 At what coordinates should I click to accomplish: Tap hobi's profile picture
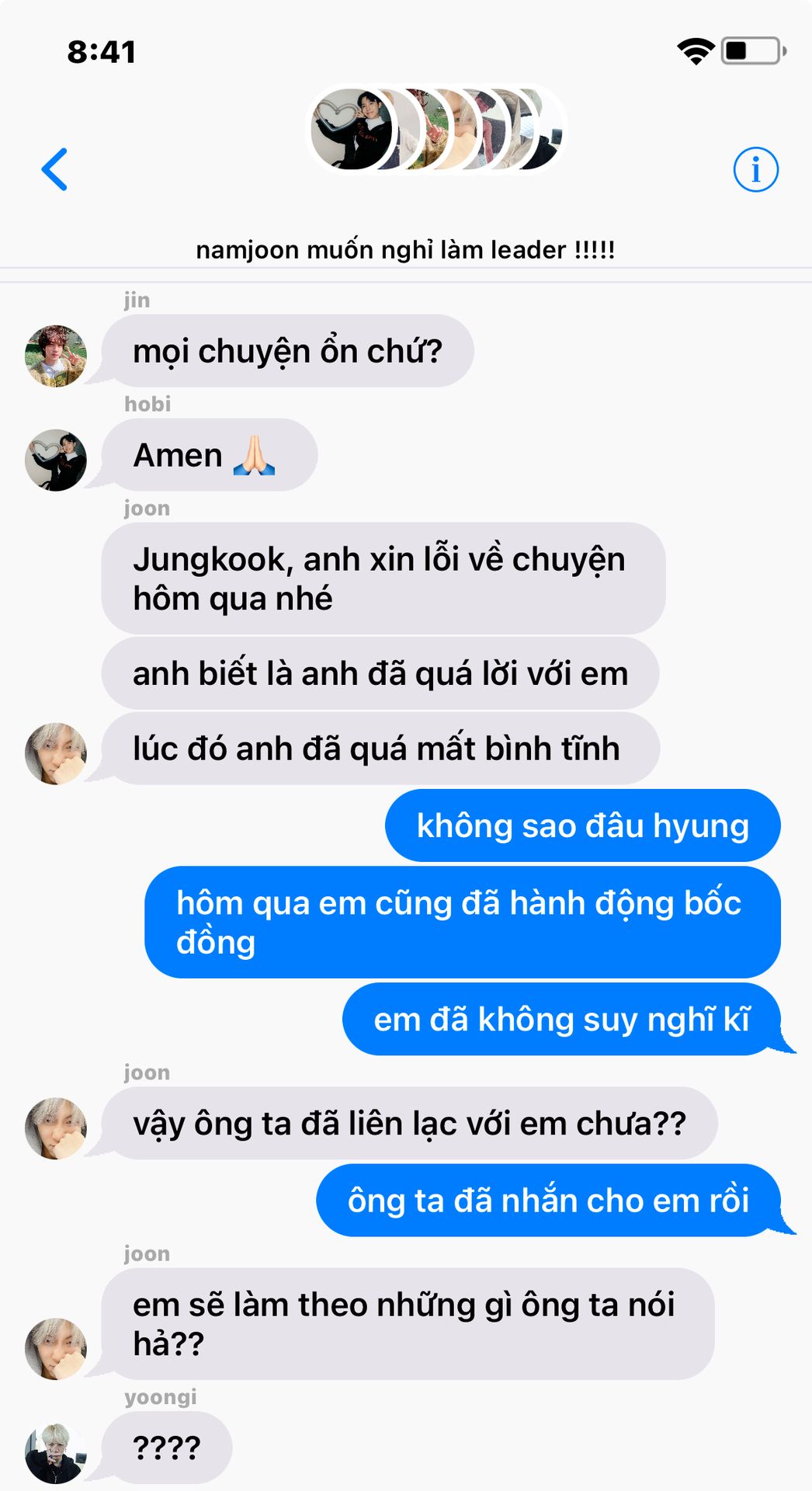click(56, 461)
